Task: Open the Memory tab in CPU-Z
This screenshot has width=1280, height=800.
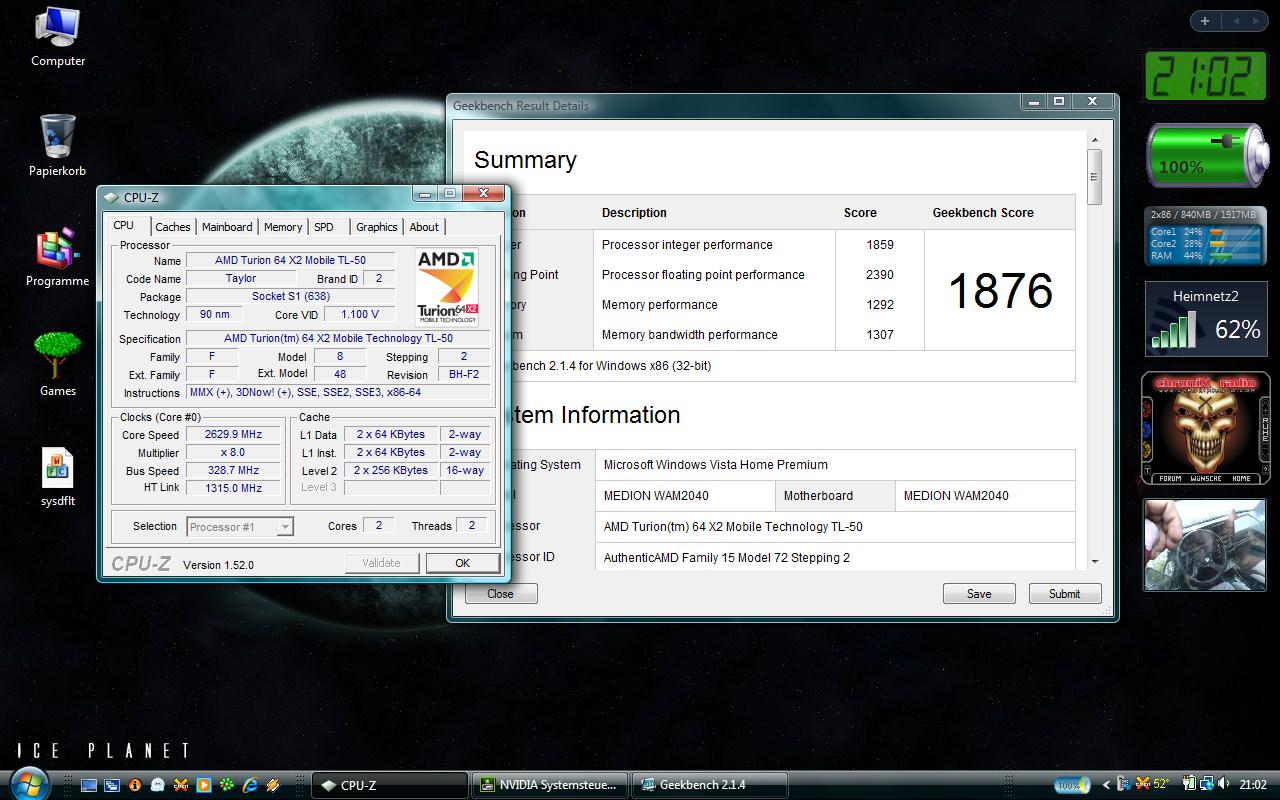Action: click(x=283, y=227)
